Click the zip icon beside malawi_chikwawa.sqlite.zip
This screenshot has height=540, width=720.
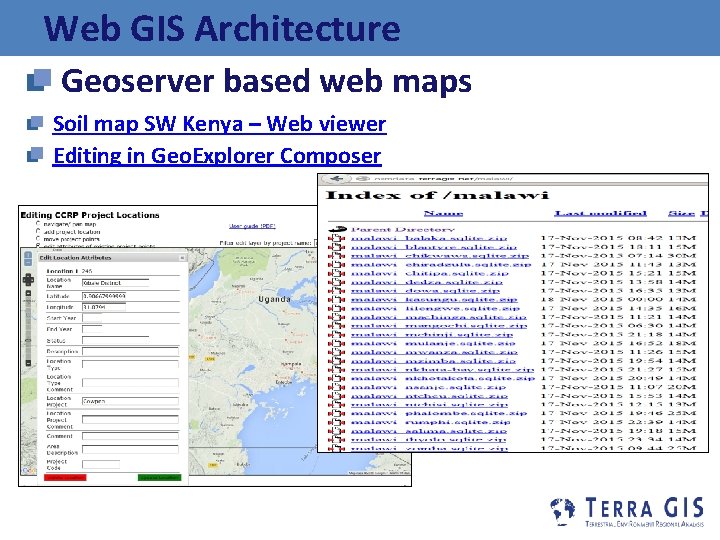pyautogui.click(x=337, y=255)
